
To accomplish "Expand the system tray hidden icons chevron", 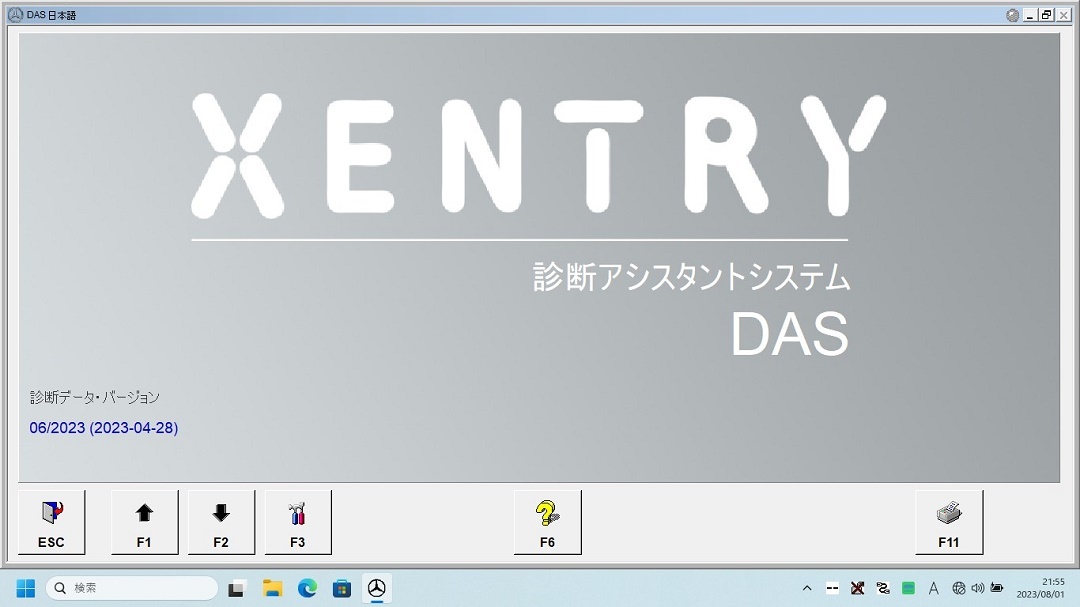I will (807, 588).
